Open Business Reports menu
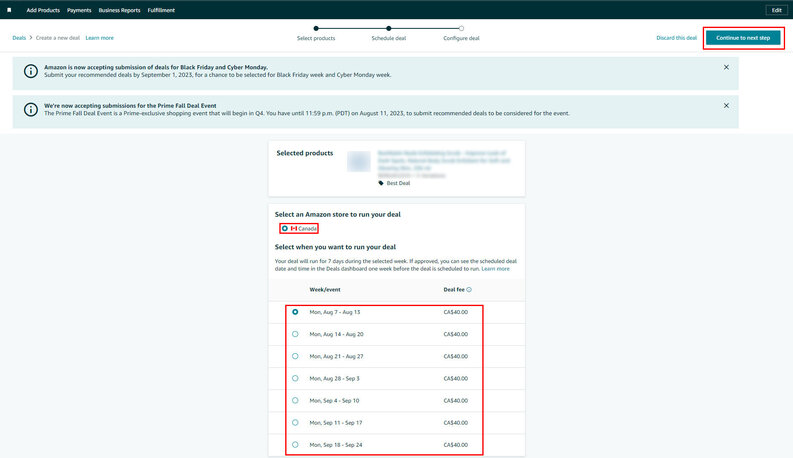 (119, 10)
